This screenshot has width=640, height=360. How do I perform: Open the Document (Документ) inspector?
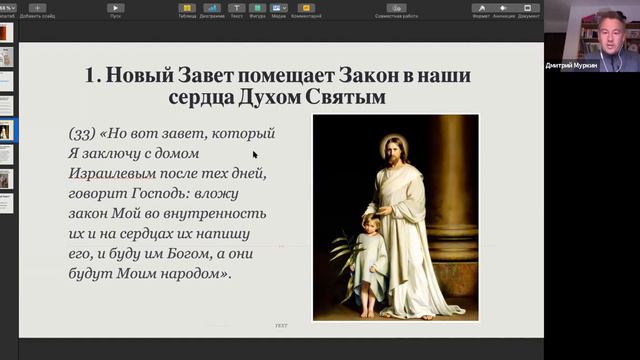point(528,8)
